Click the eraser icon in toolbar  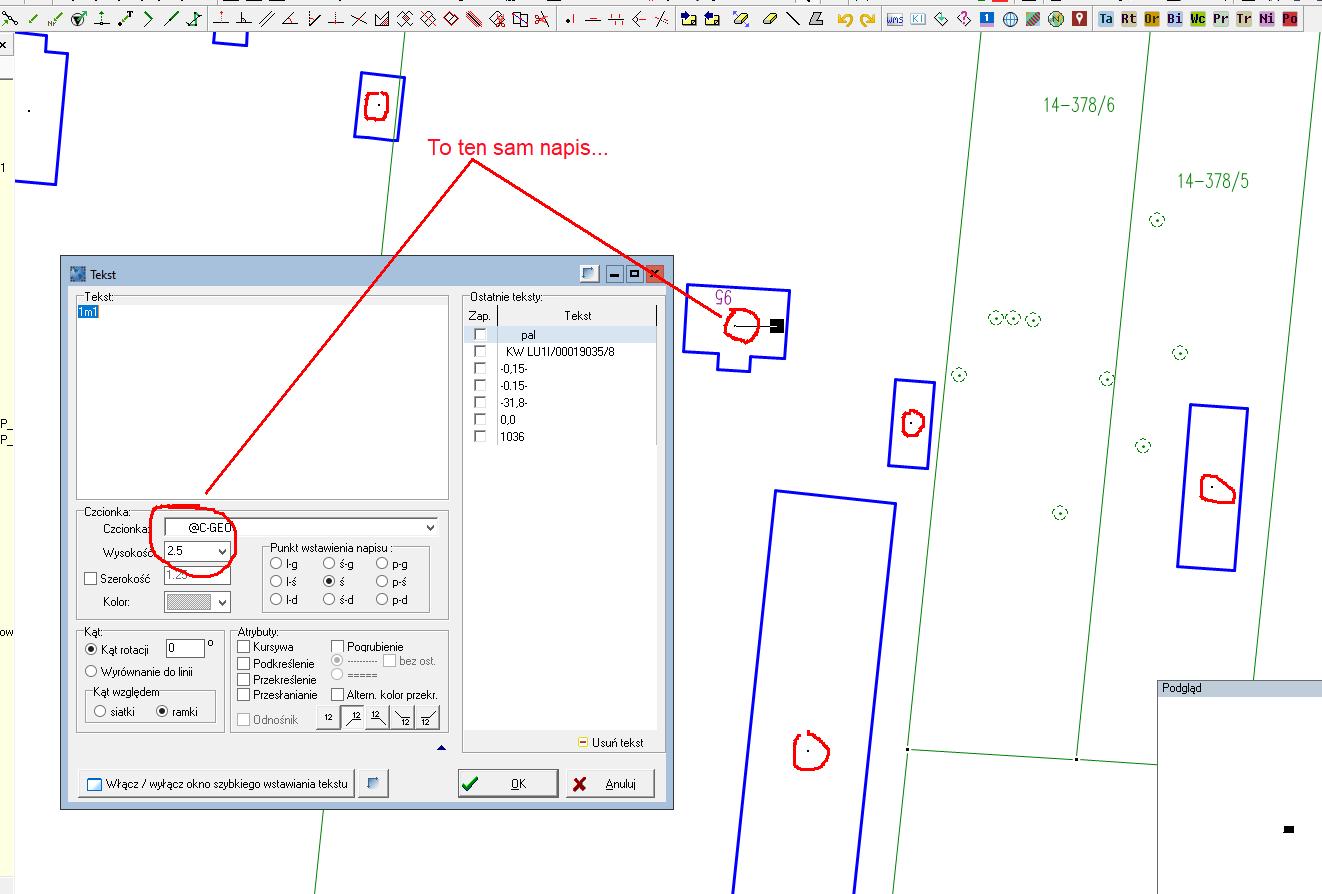click(x=769, y=19)
